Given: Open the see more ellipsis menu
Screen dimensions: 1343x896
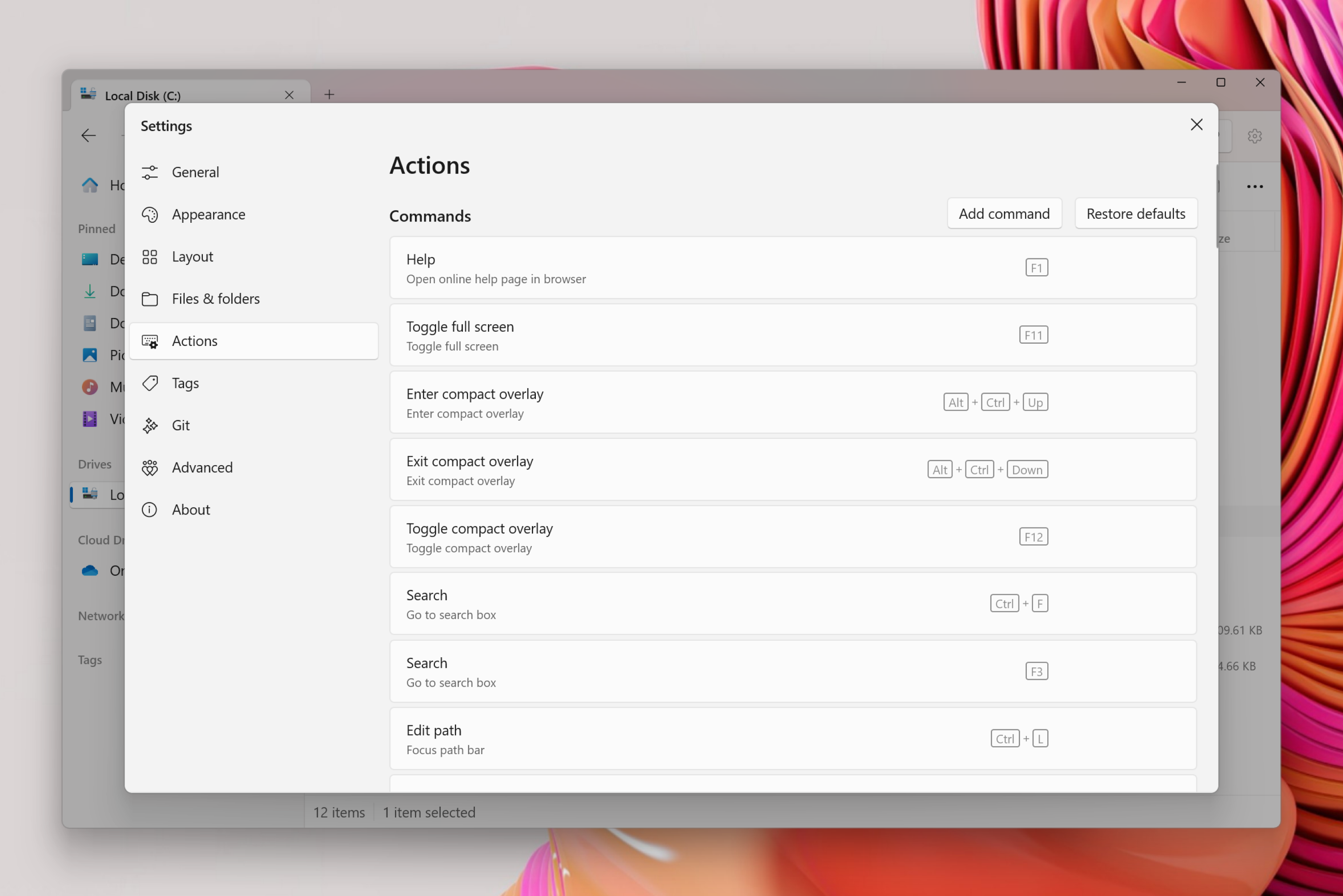Looking at the screenshot, I should [1255, 186].
